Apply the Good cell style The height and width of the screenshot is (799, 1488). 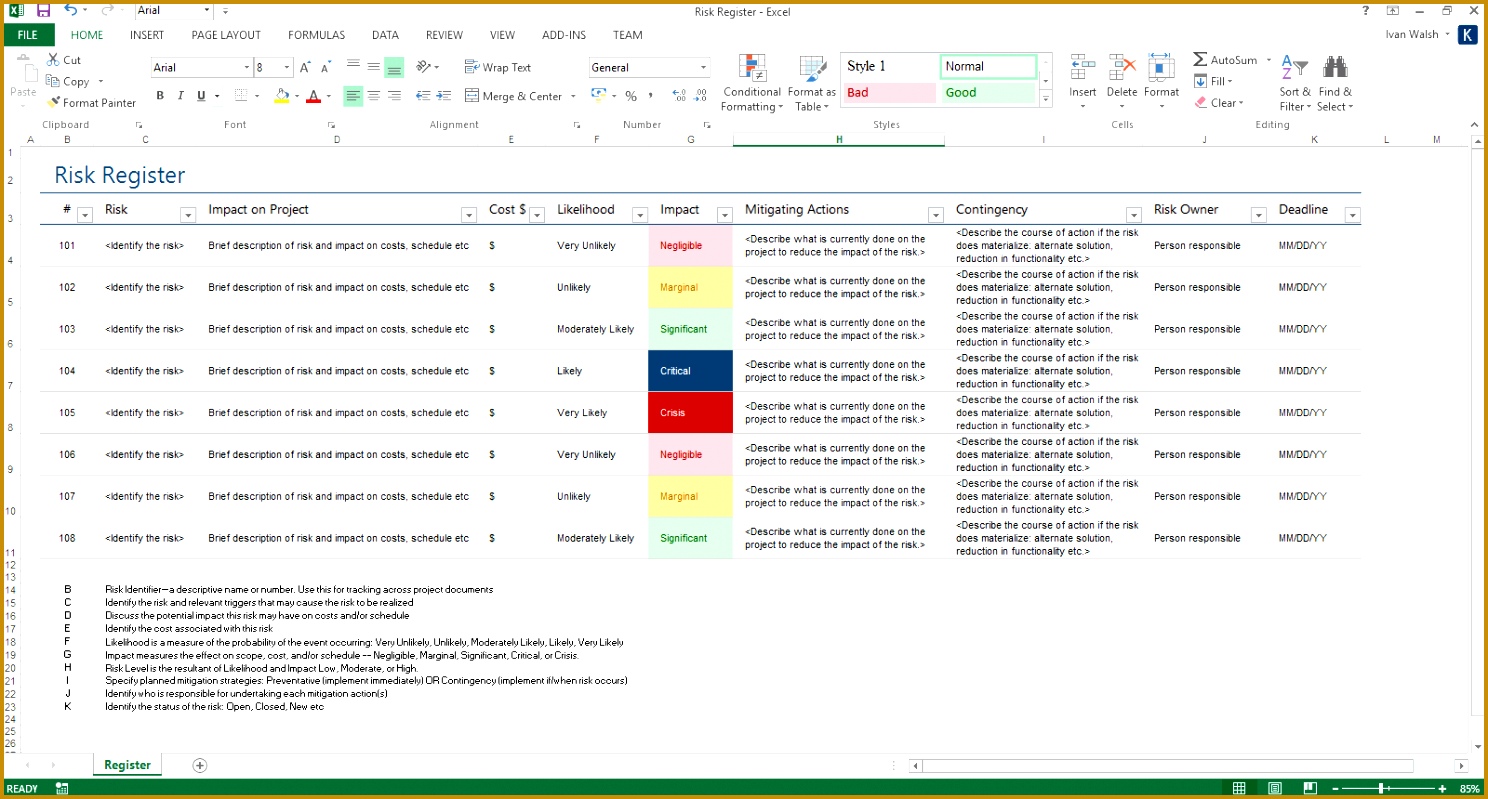point(986,92)
